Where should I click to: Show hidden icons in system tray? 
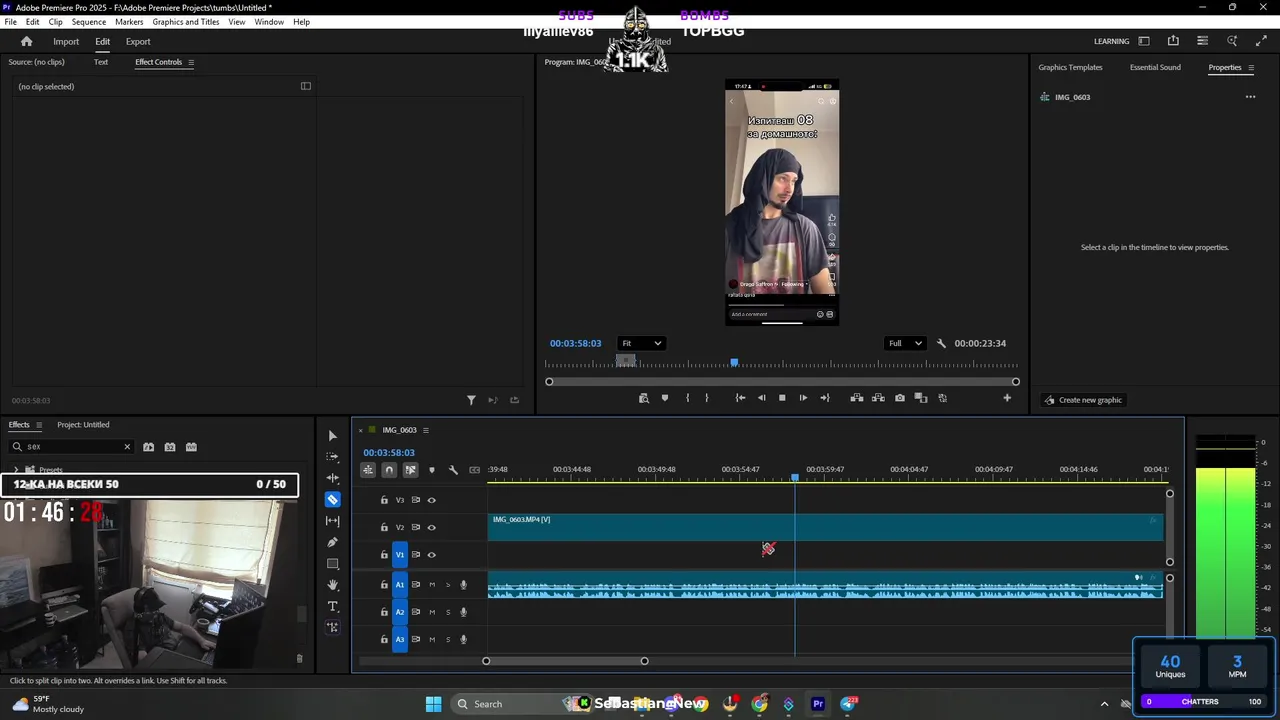pos(1104,704)
